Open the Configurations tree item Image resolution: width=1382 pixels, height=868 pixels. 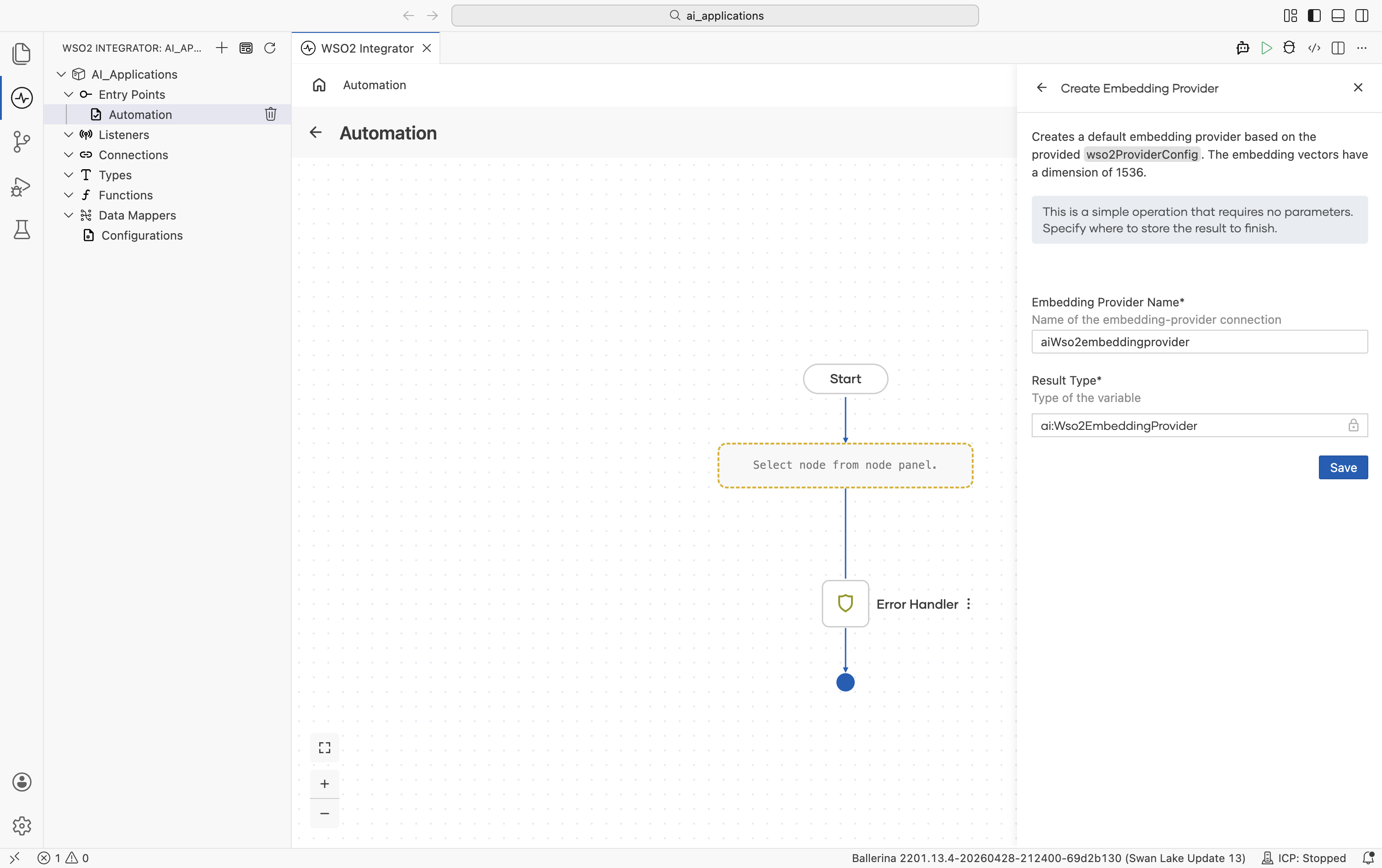click(167, 236)
